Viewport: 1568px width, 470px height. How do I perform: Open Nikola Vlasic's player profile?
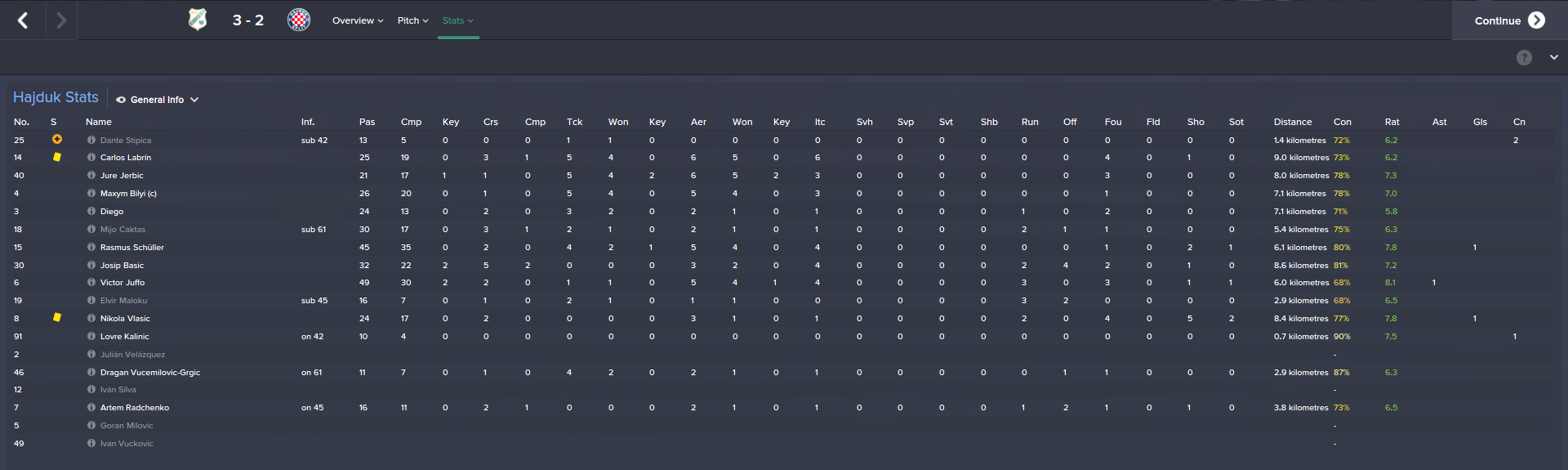(x=125, y=319)
